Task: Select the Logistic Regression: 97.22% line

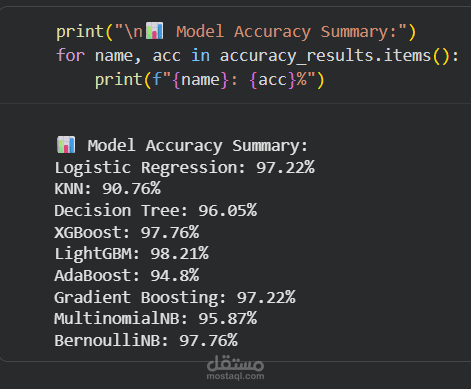Action: pos(185,168)
